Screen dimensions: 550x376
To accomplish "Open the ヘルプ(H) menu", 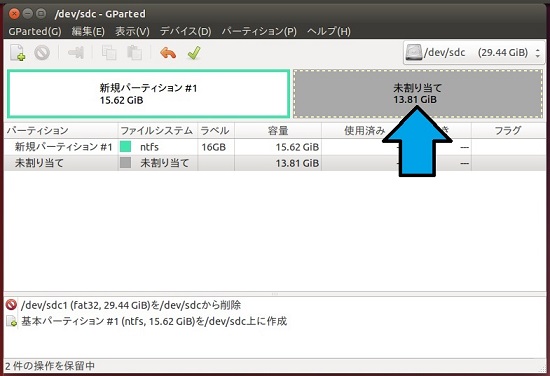I will coord(329,32).
